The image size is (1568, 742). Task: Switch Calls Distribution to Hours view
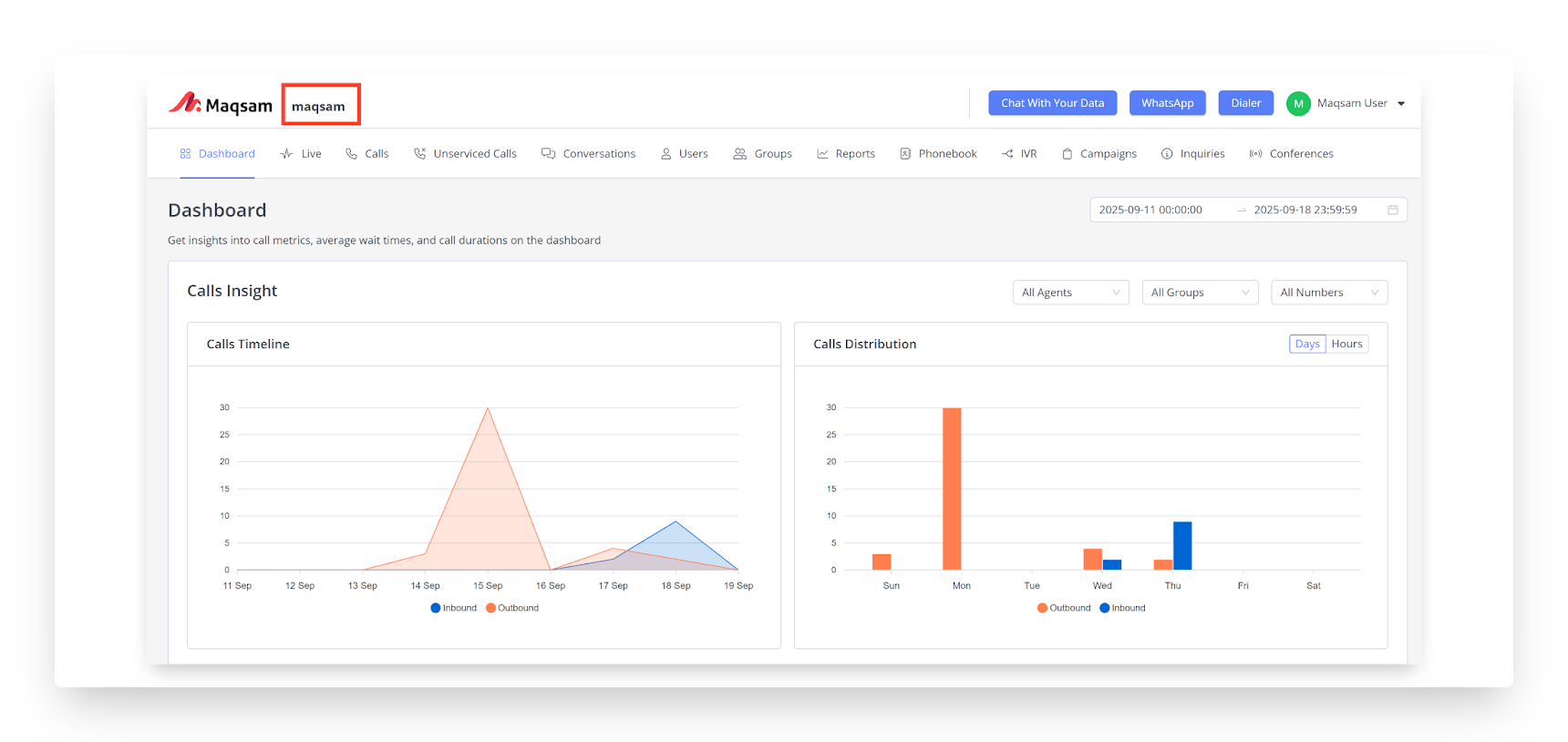click(1346, 344)
